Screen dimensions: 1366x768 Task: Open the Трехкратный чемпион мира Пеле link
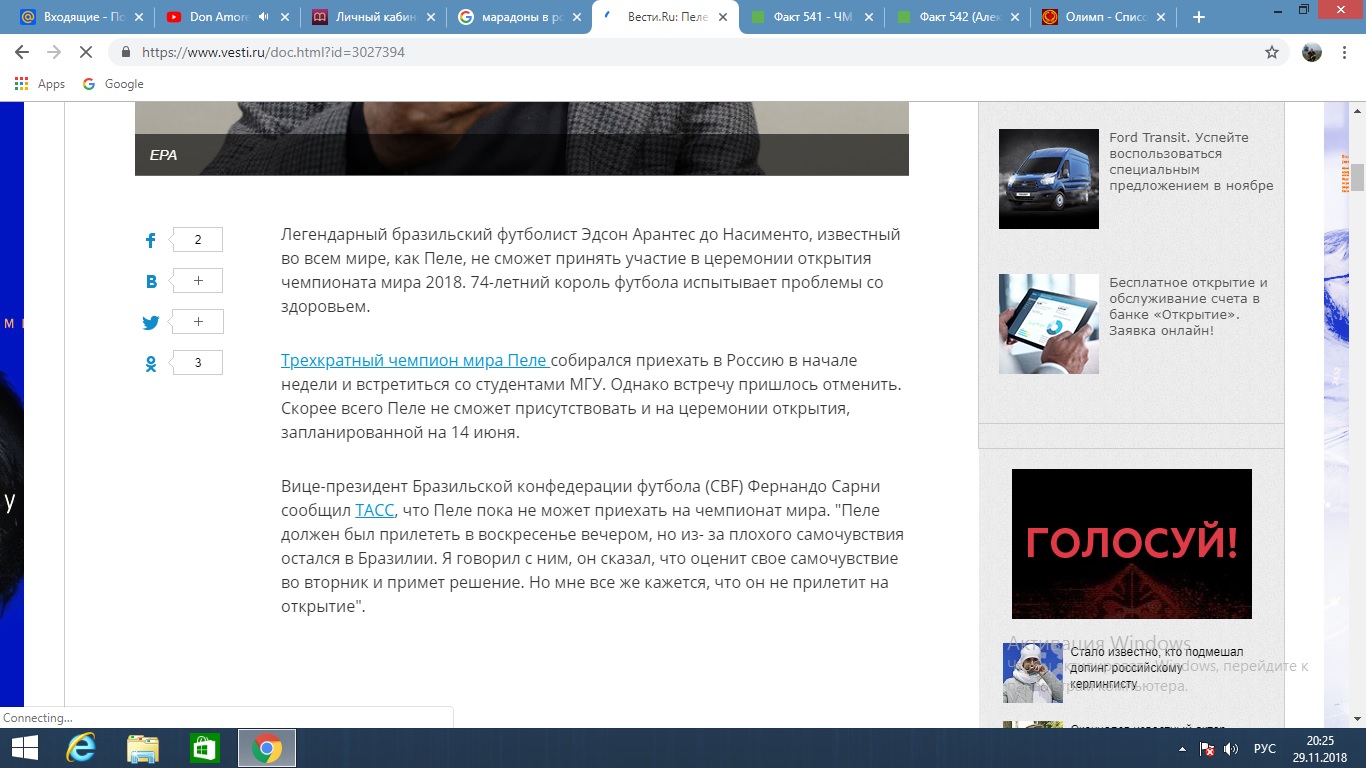(x=414, y=360)
